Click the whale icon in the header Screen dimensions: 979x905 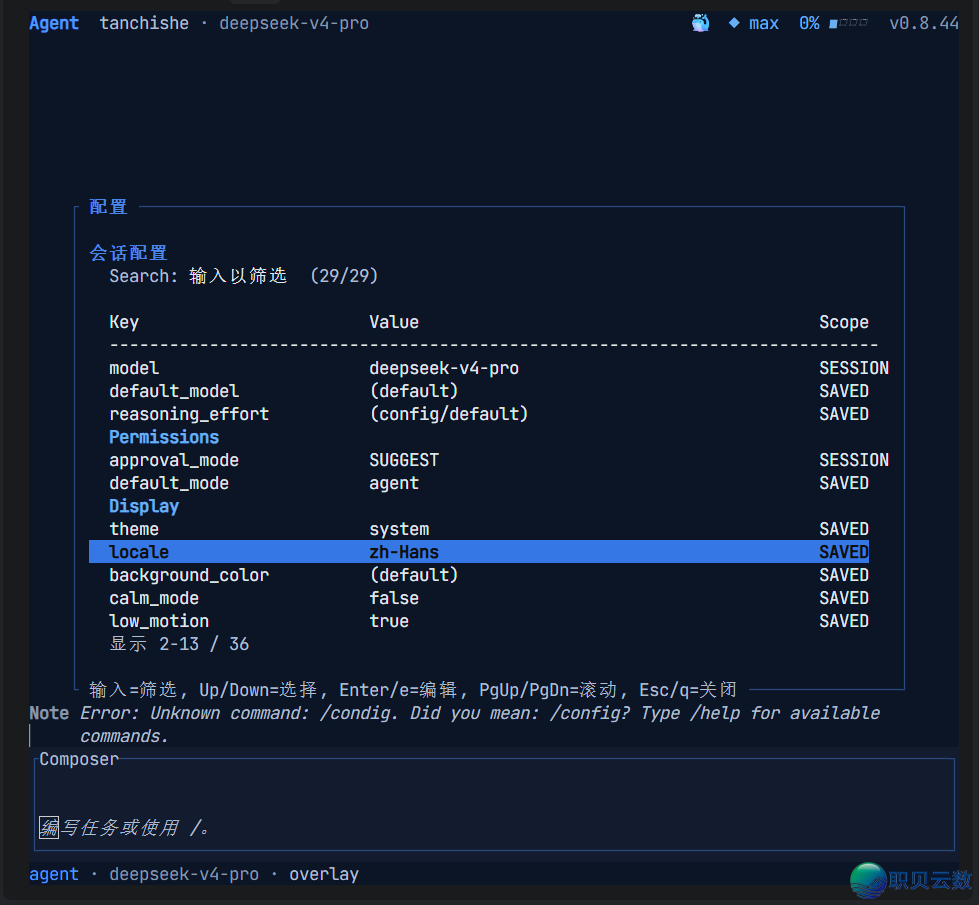[700, 23]
